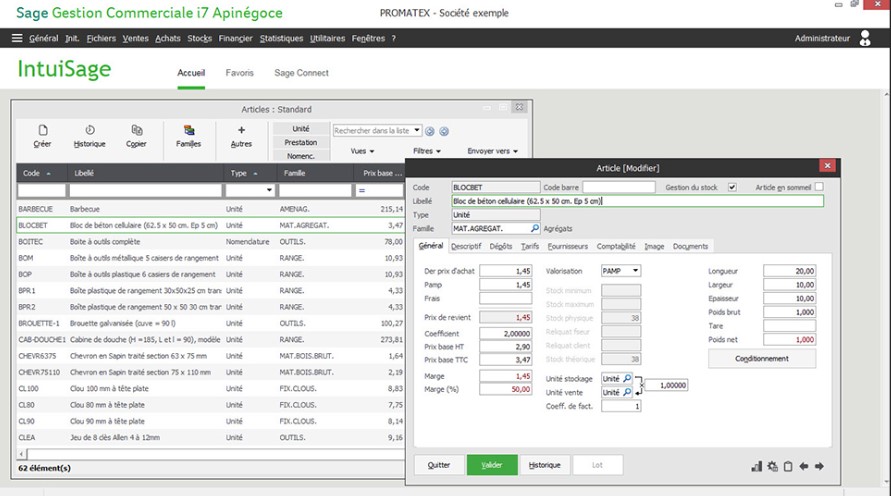Select the BARBECUE row in list
The image size is (891, 496).
click(211, 209)
